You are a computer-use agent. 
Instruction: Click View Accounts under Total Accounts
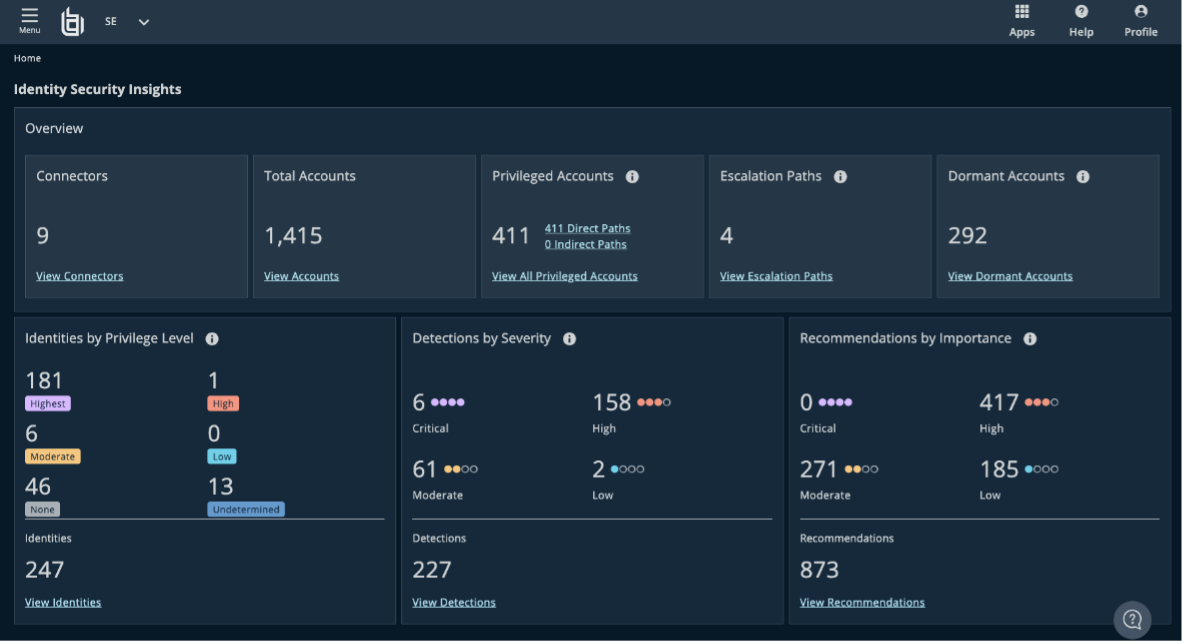click(x=301, y=276)
